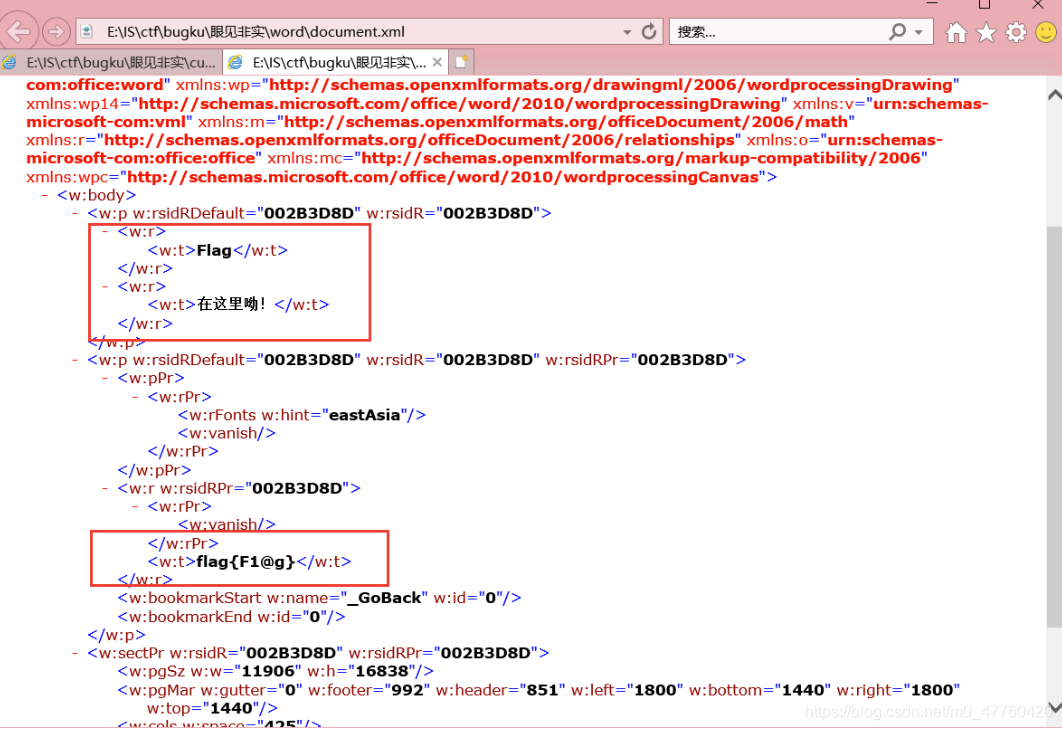Click the officeDocument/2006/math namespace URL
Screen dimensions: 1062x730
click(566, 122)
